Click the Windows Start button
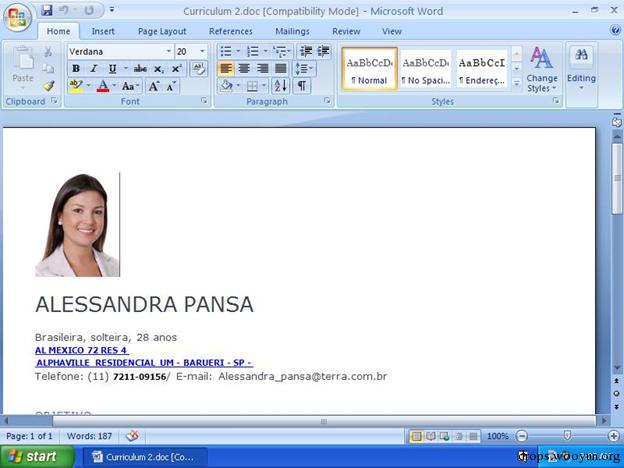The height and width of the screenshot is (468, 624). 35,457
